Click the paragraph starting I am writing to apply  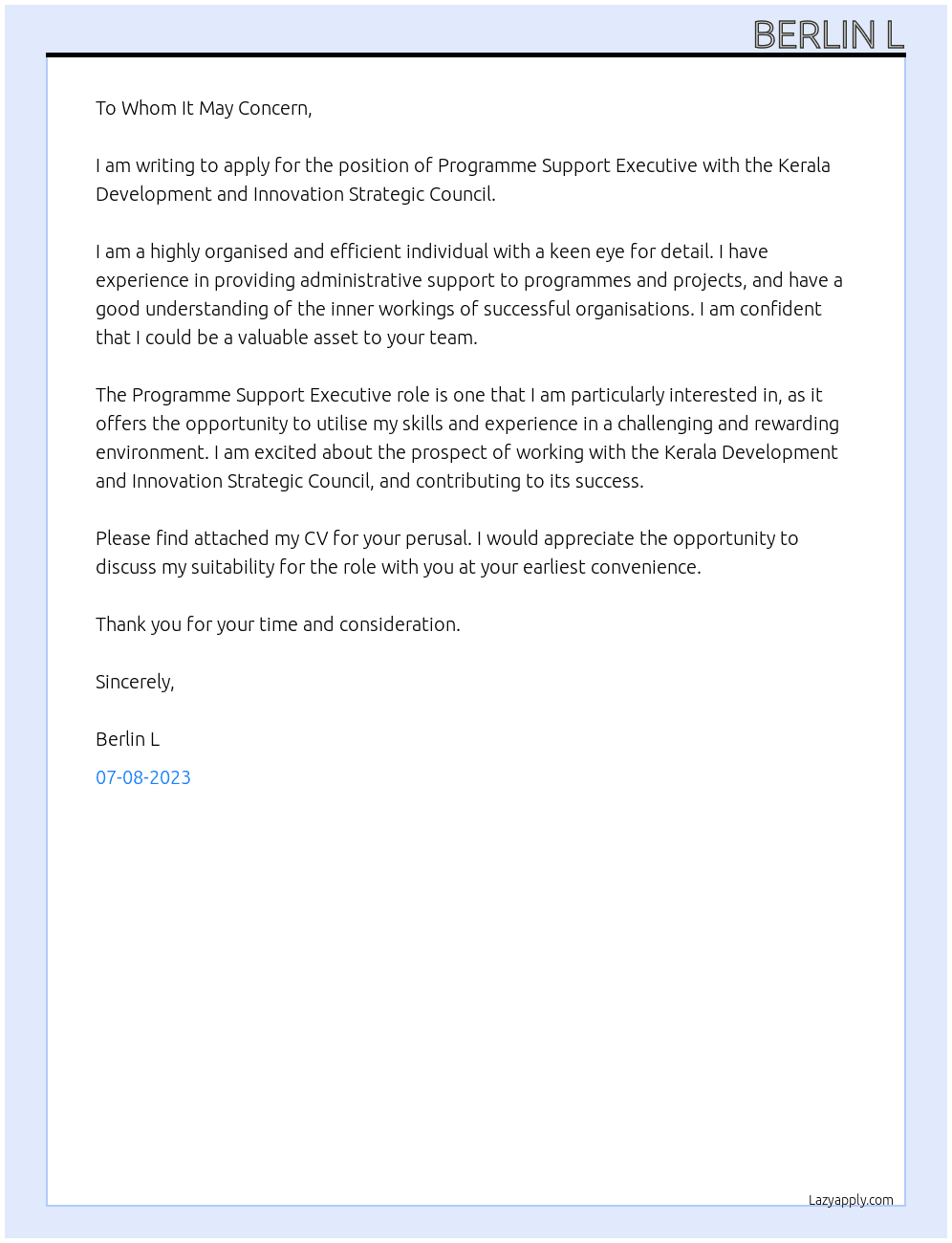(x=463, y=180)
